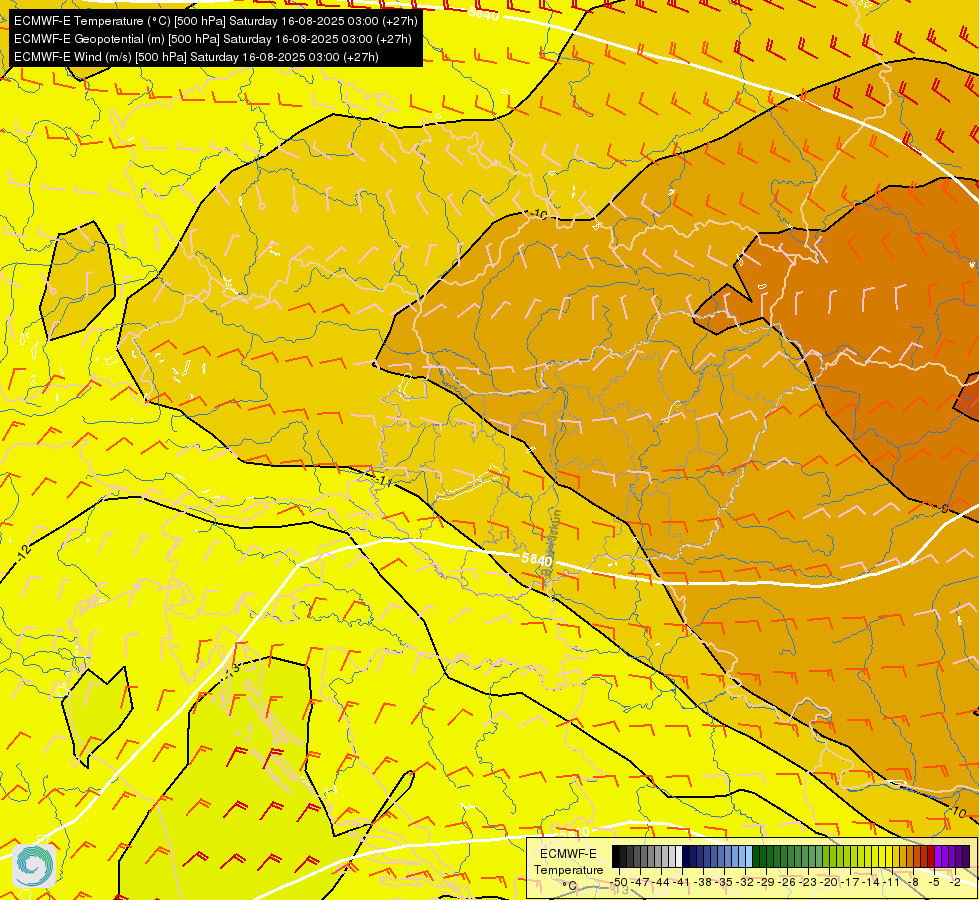Click the black swatch on the temperature scale
This screenshot has width=979, height=900.
616,856
